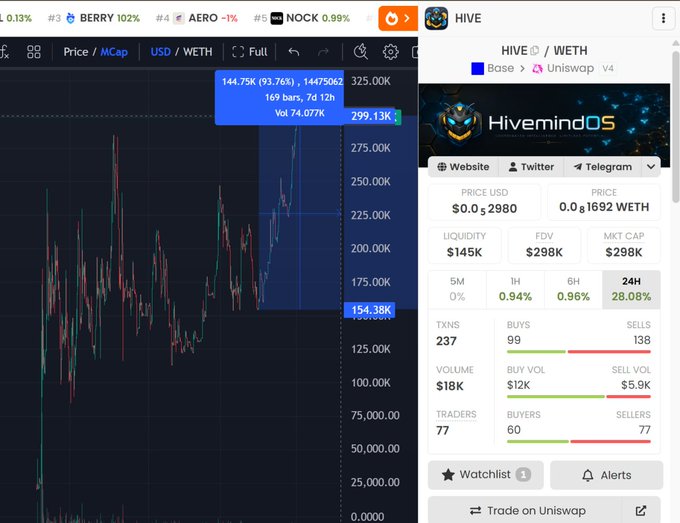Click the redo arrow in chart toolbar
Image resolution: width=680 pixels, height=523 pixels.
(323, 52)
